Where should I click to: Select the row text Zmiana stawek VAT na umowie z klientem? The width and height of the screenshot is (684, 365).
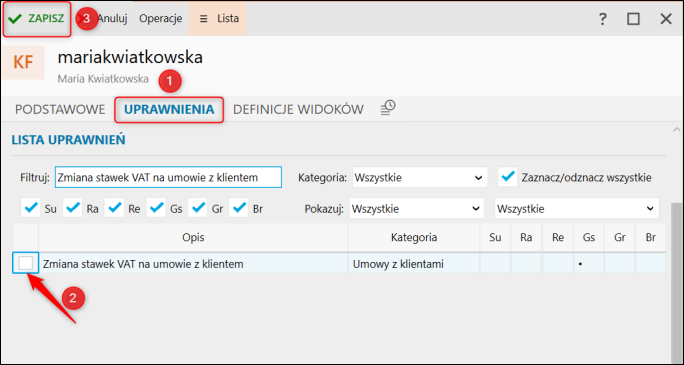[143, 264]
